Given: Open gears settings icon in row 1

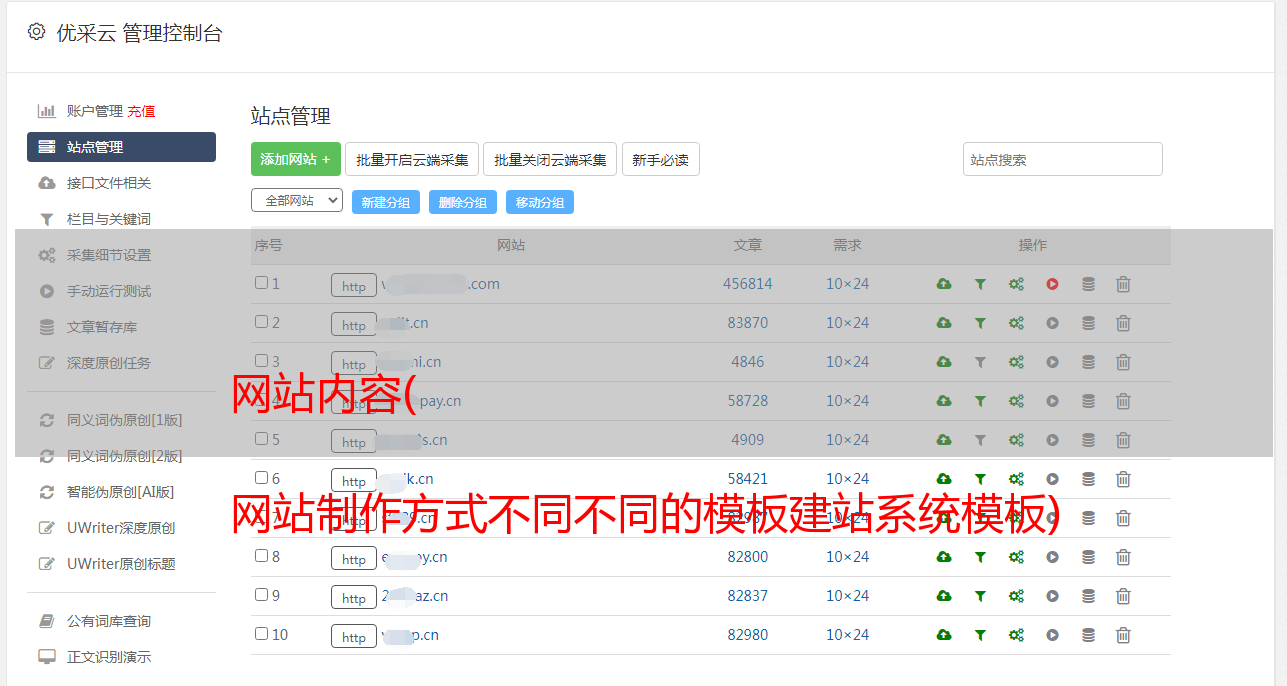Looking at the screenshot, I should pos(1016,284).
